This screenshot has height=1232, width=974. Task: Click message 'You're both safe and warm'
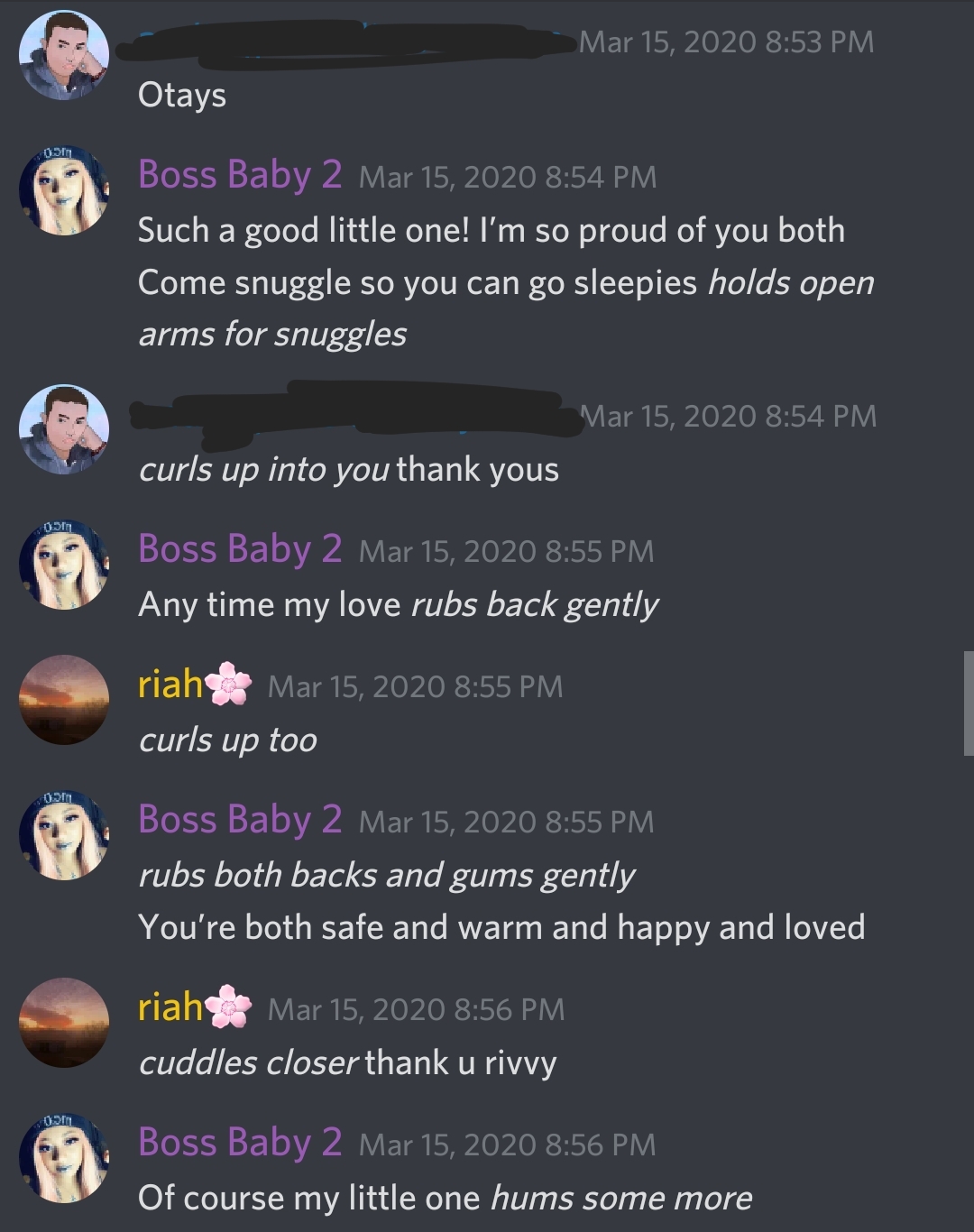tap(501, 927)
